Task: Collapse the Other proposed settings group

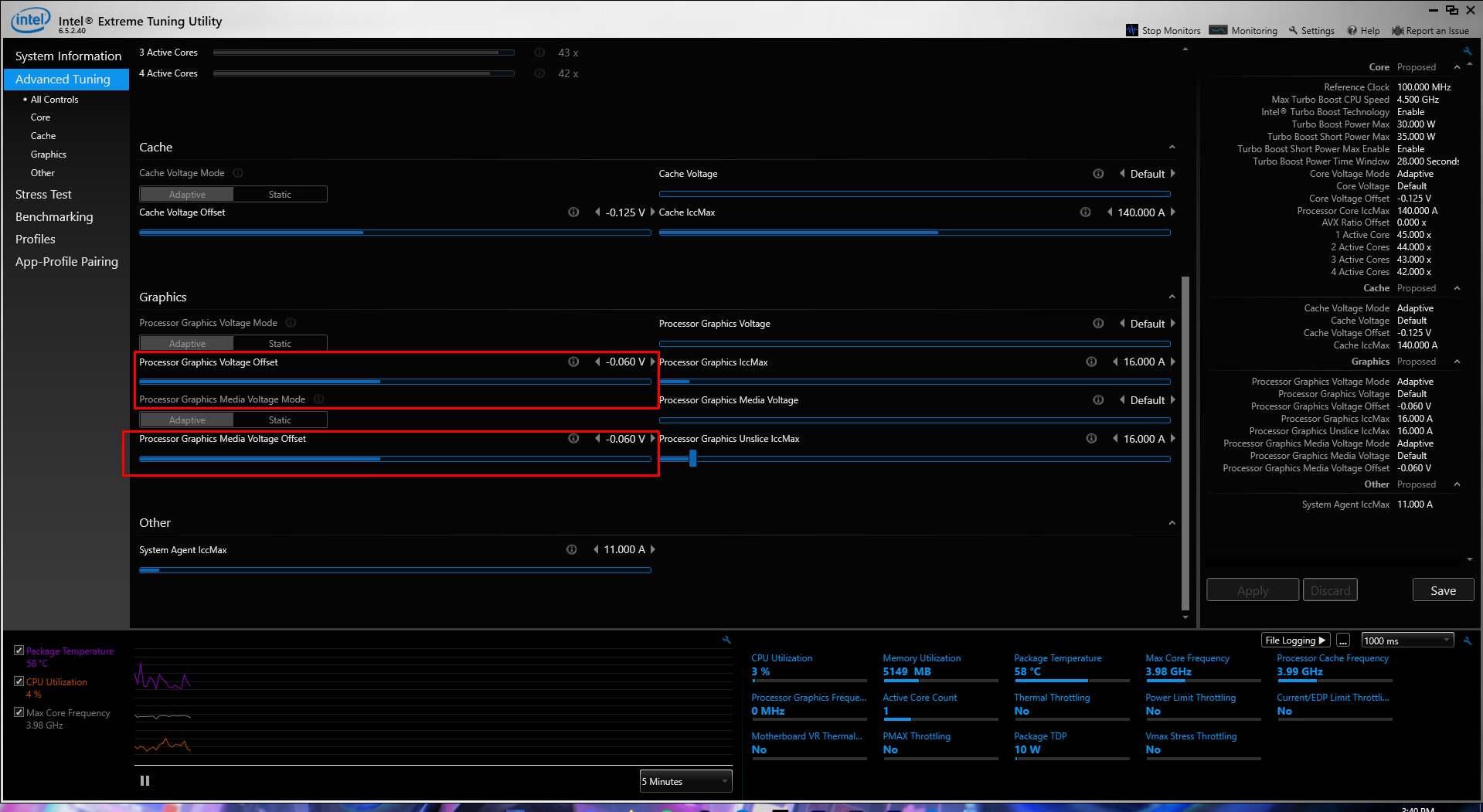Action: [1457, 485]
